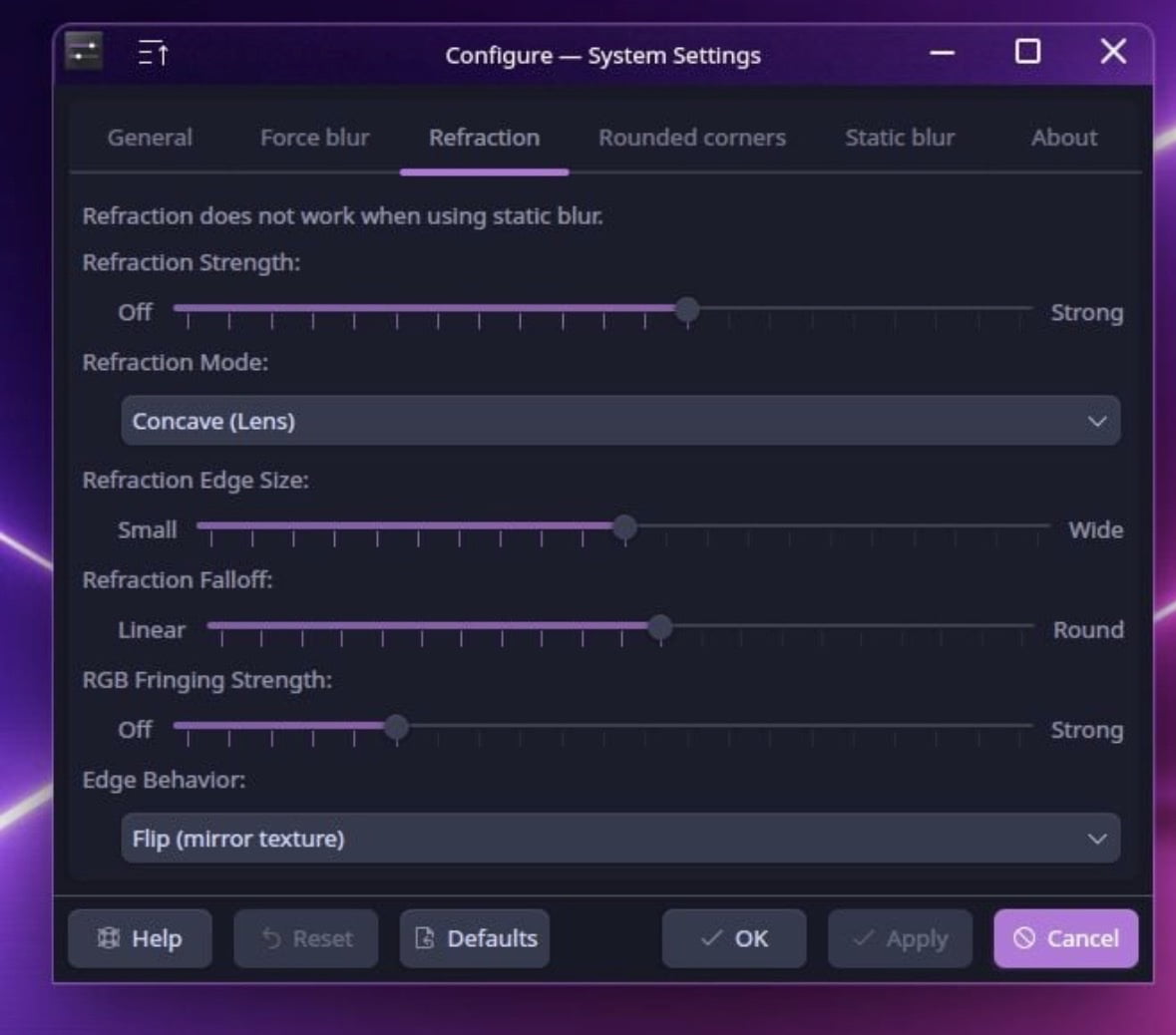Click the Refraction Falloff slider handle

tap(660, 627)
